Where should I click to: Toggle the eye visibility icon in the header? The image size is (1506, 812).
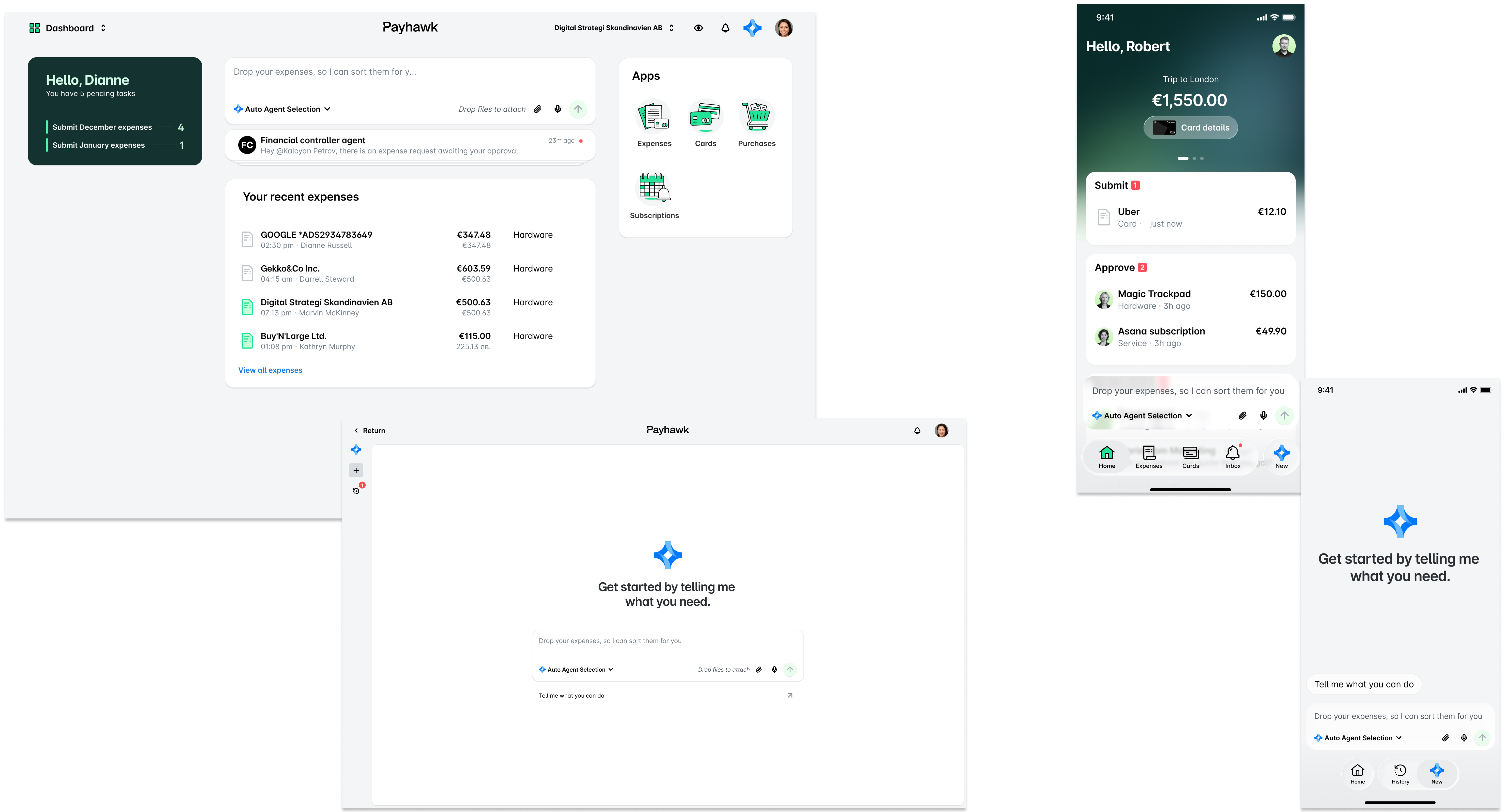[699, 27]
